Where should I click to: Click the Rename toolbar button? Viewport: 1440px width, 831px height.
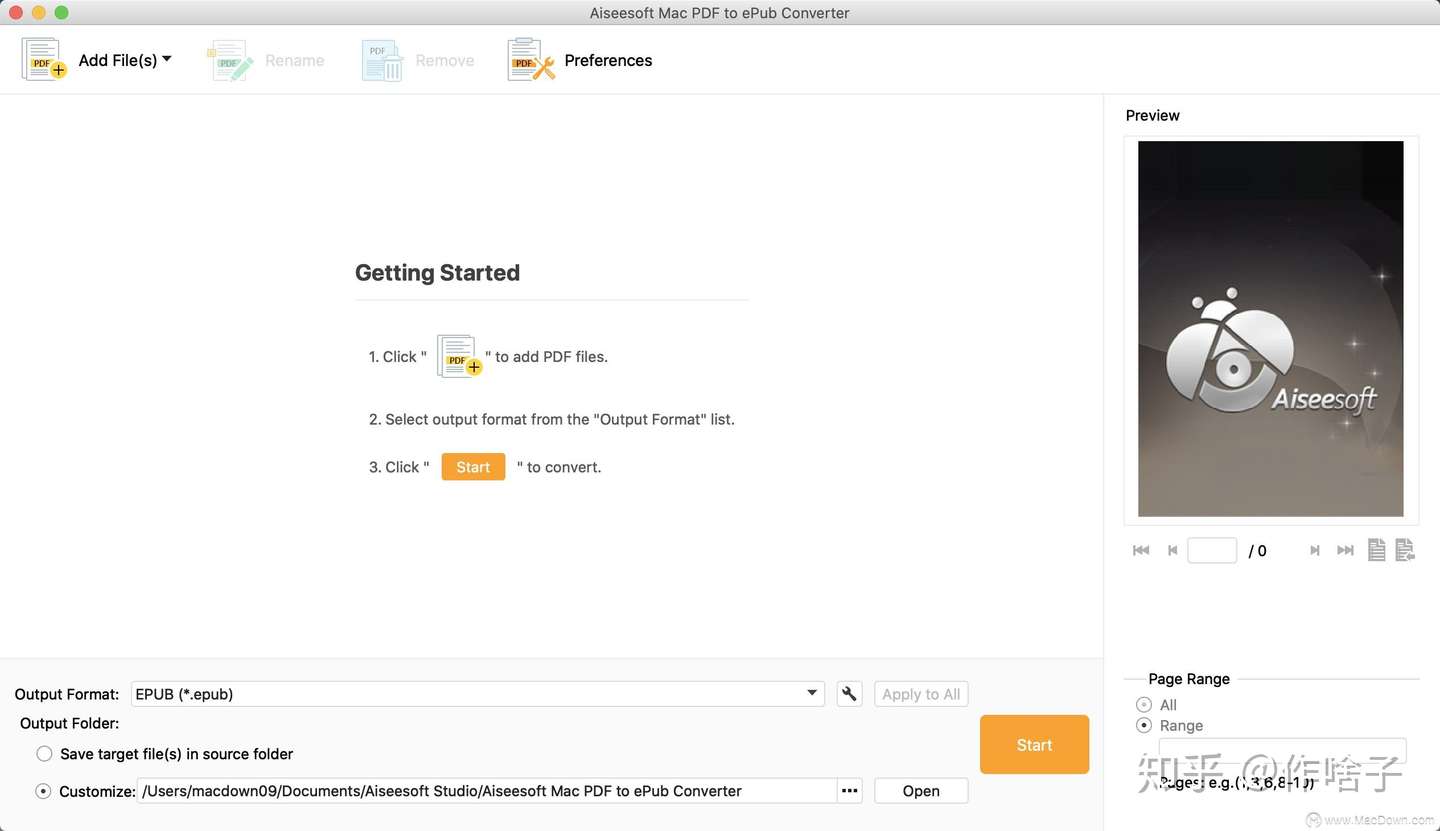pos(266,60)
